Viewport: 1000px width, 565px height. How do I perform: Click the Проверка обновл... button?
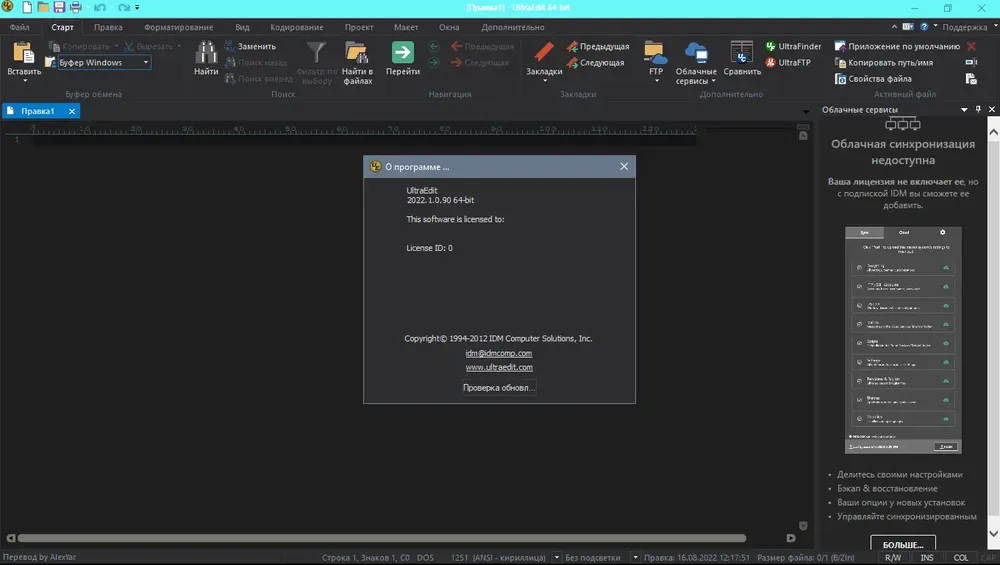click(x=499, y=388)
